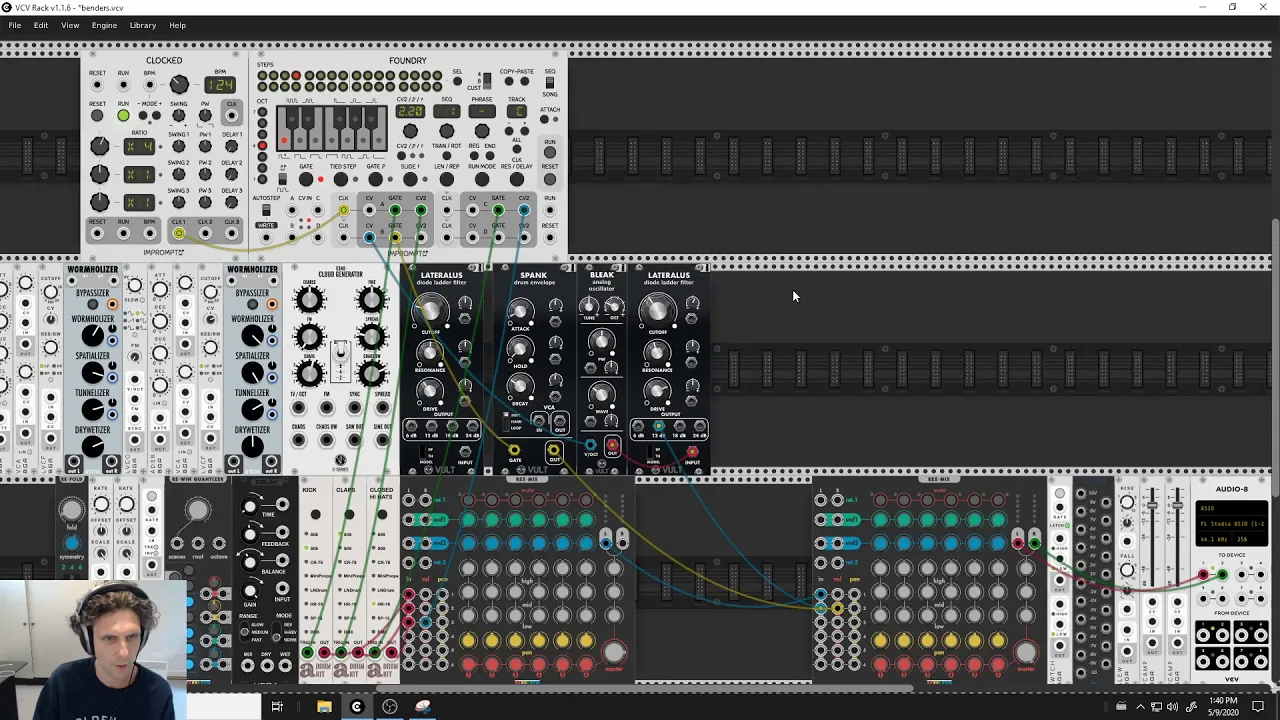
Task: Click the Foundry RUN MODE button
Action: point(482,179)
